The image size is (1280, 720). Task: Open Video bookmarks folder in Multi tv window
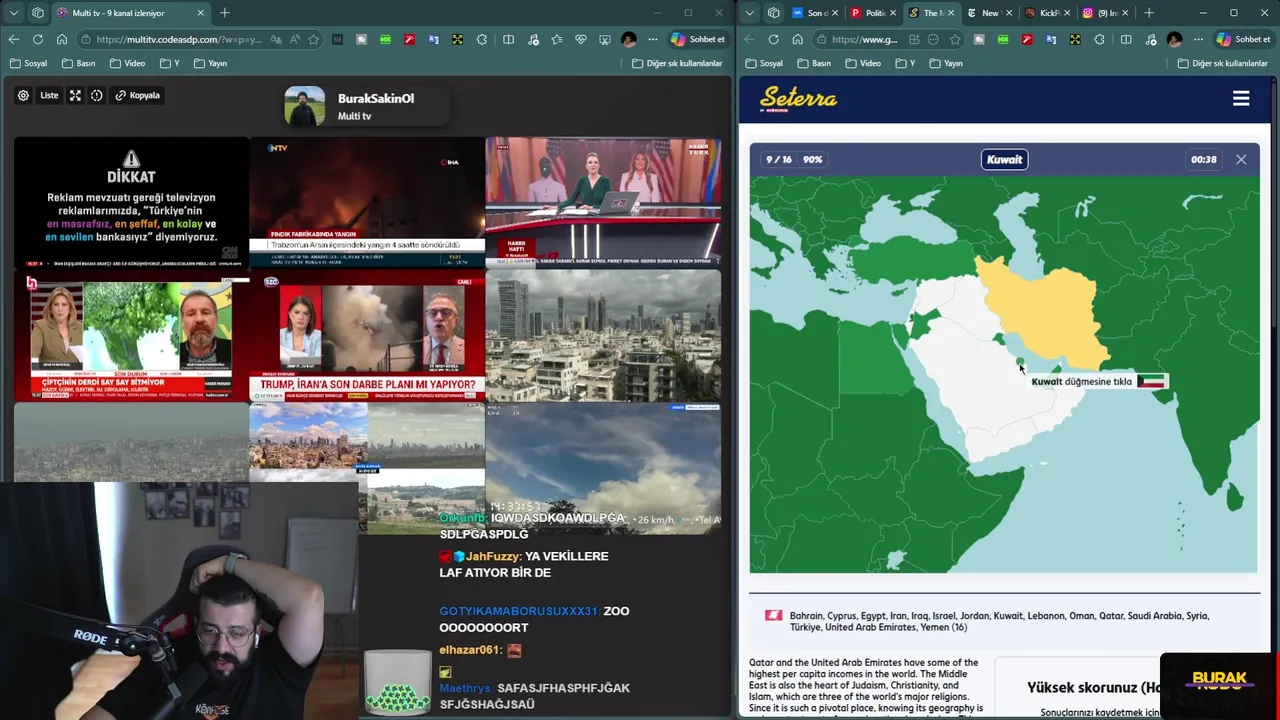pos(127,63)
